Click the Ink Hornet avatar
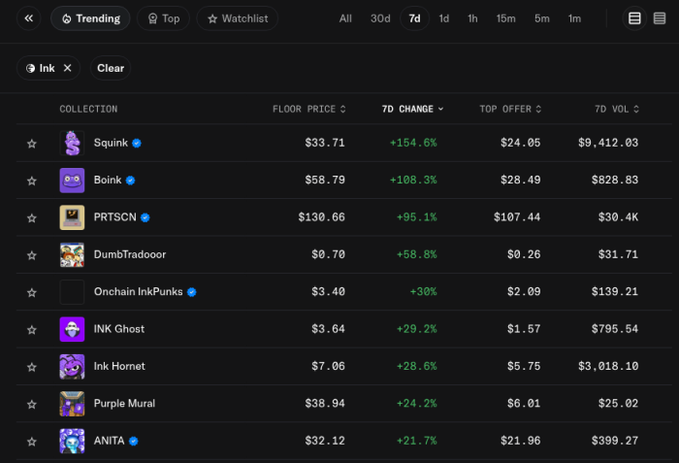 click(72, 366)
